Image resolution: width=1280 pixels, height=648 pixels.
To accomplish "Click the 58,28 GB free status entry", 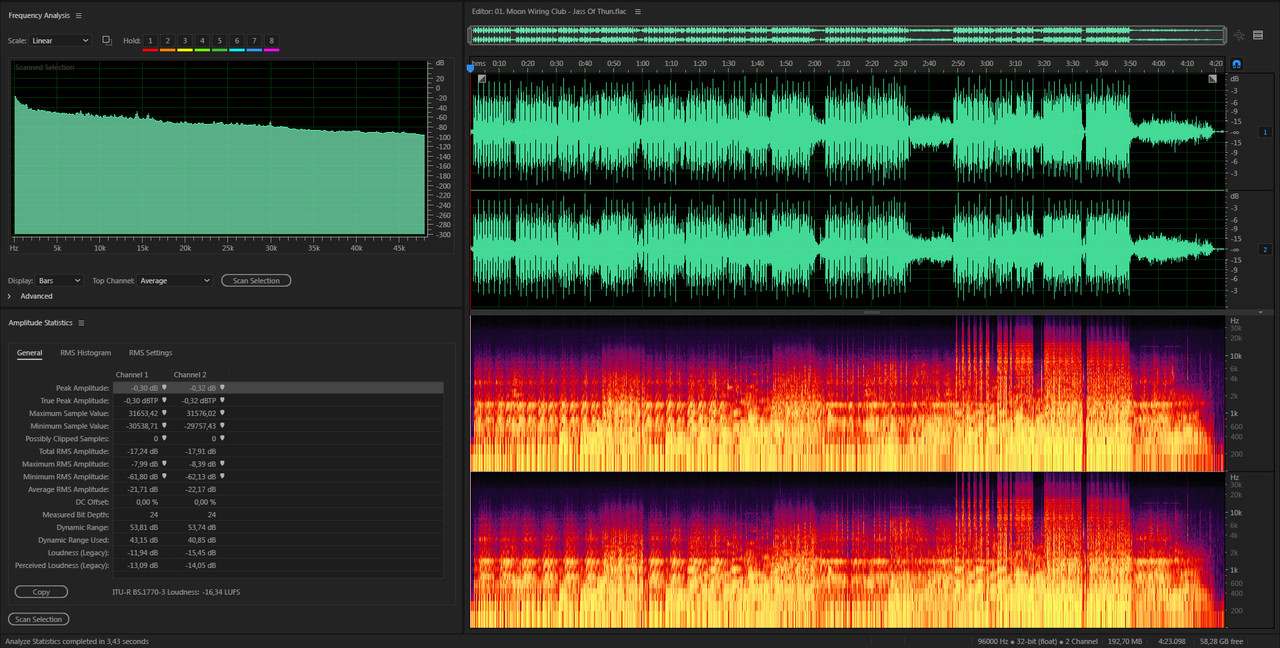I will (1221, 641).
